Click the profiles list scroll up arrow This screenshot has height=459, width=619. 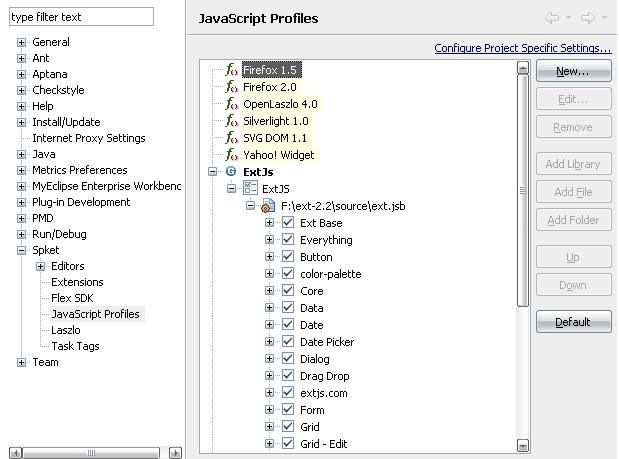523,68
